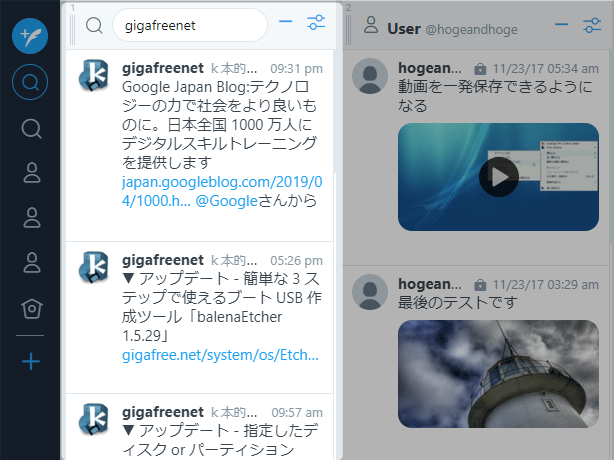This screenshot has height=460, width=614.
Task: Click the lock icon on 05:34 am tweet
Action: click(x=480, y=69)
